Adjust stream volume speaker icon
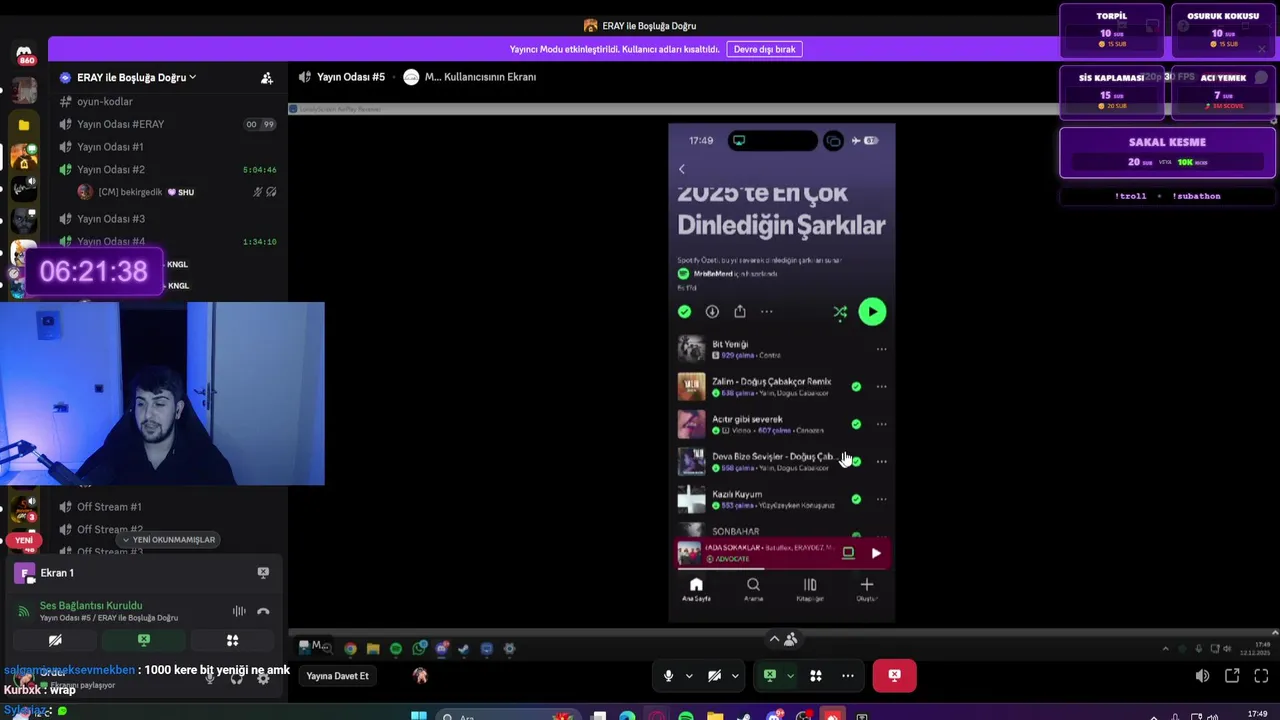 pos(1202,676)
